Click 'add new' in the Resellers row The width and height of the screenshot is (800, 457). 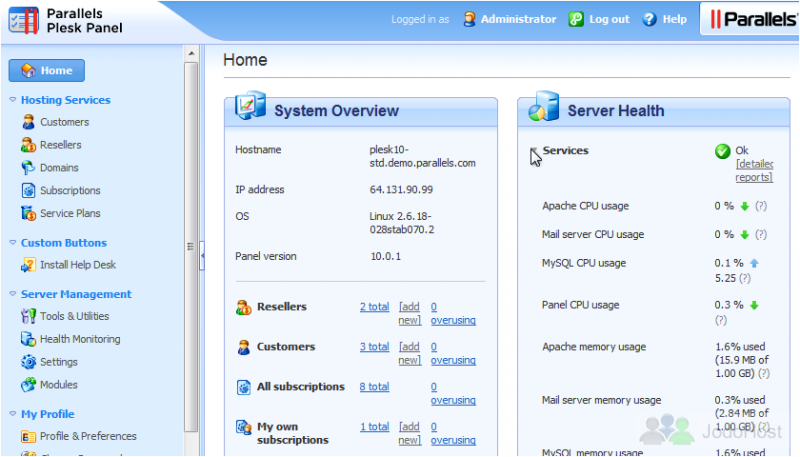[x=410, y=313]
